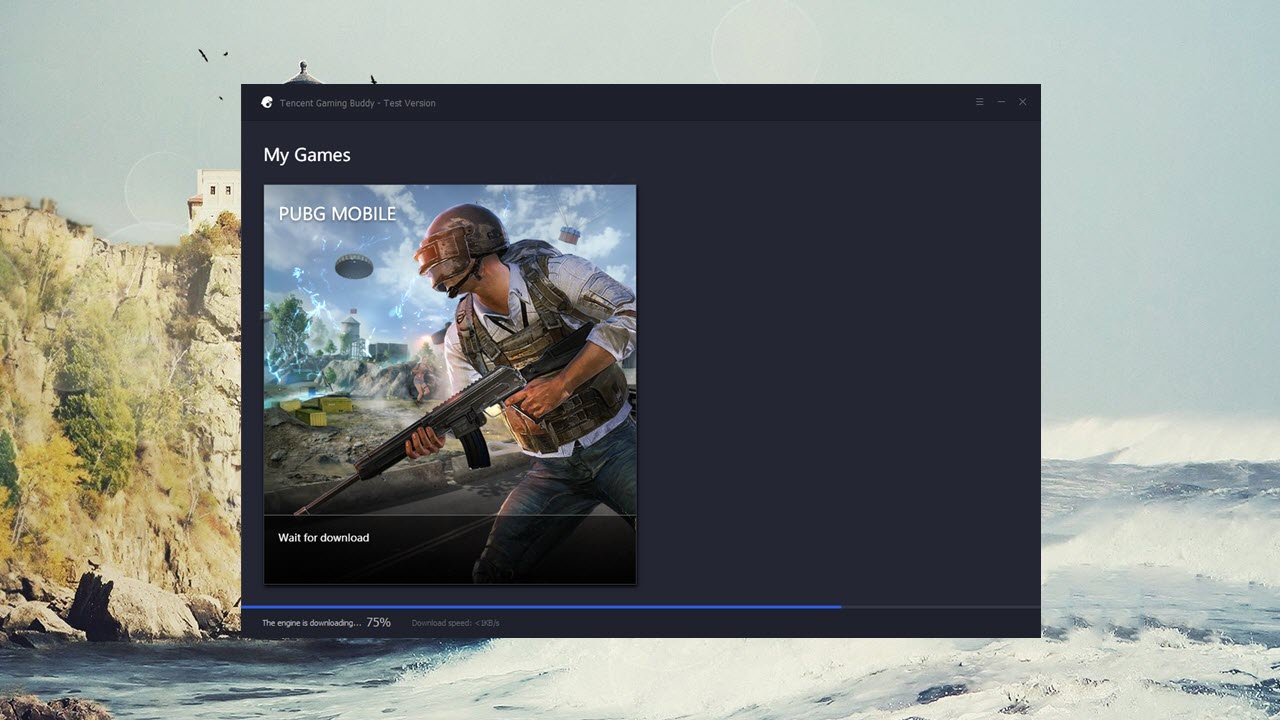The width and height of the screenshot is (1280, 720).
Task: Click the 'Download speed' indicator text
Action: coord(455,623)
